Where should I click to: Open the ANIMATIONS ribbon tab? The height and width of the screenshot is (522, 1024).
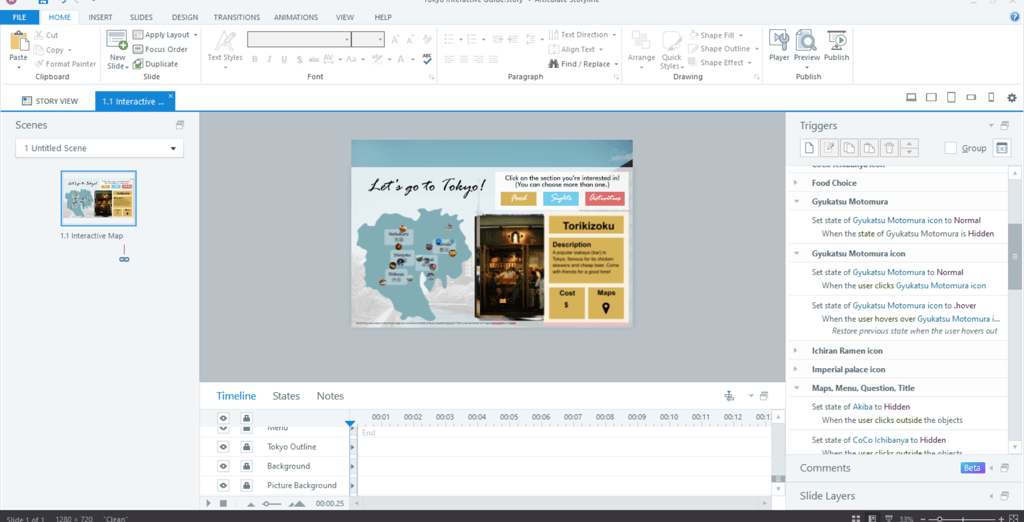[296, 17]
